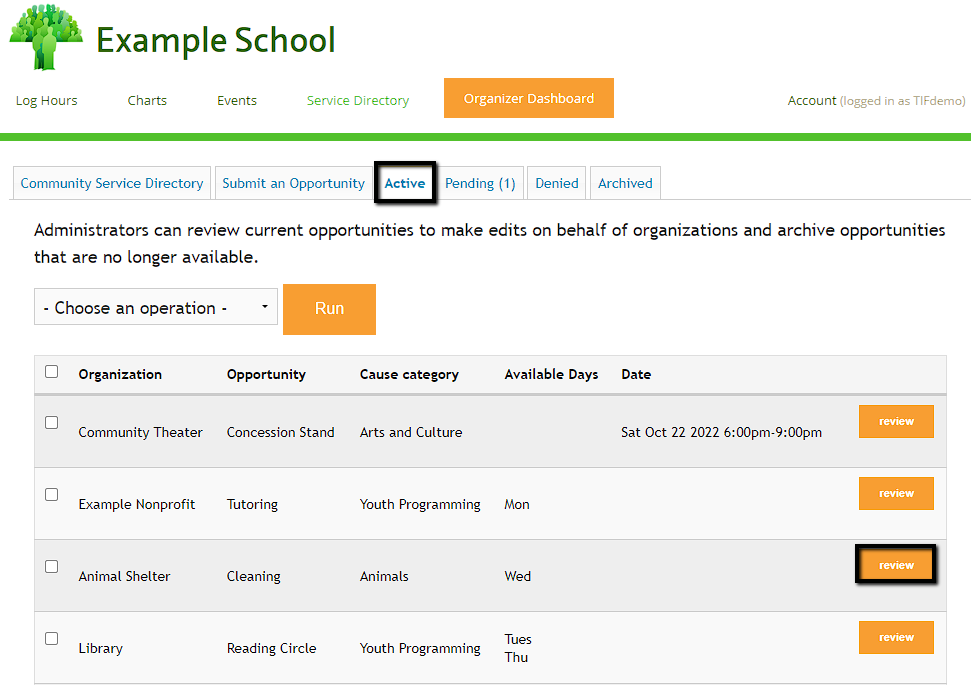
Task: Click the Tues Thu available days cell
Action: click(518, 648)
